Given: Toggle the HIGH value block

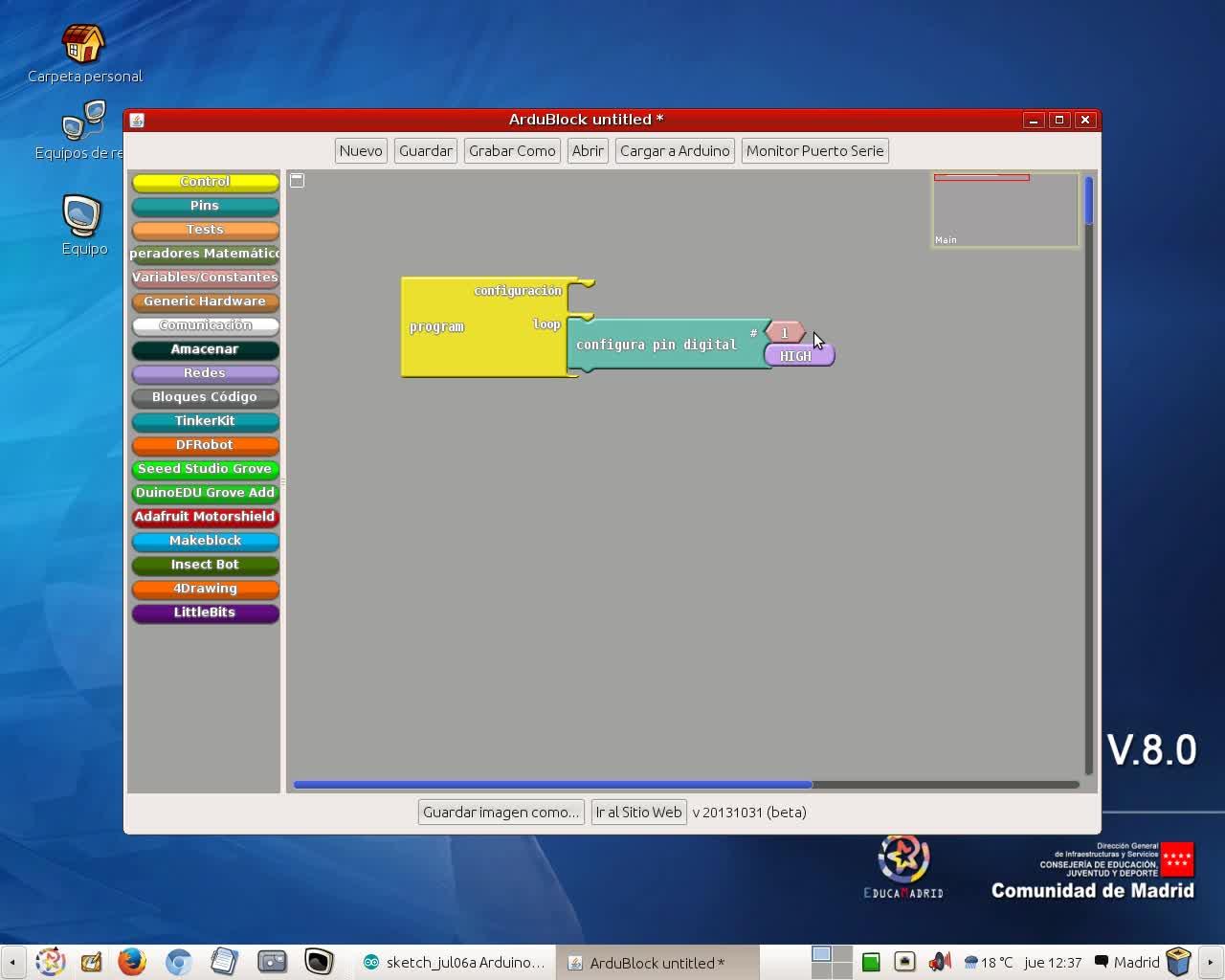Looking at the screenshot, I should click(798, 356).
